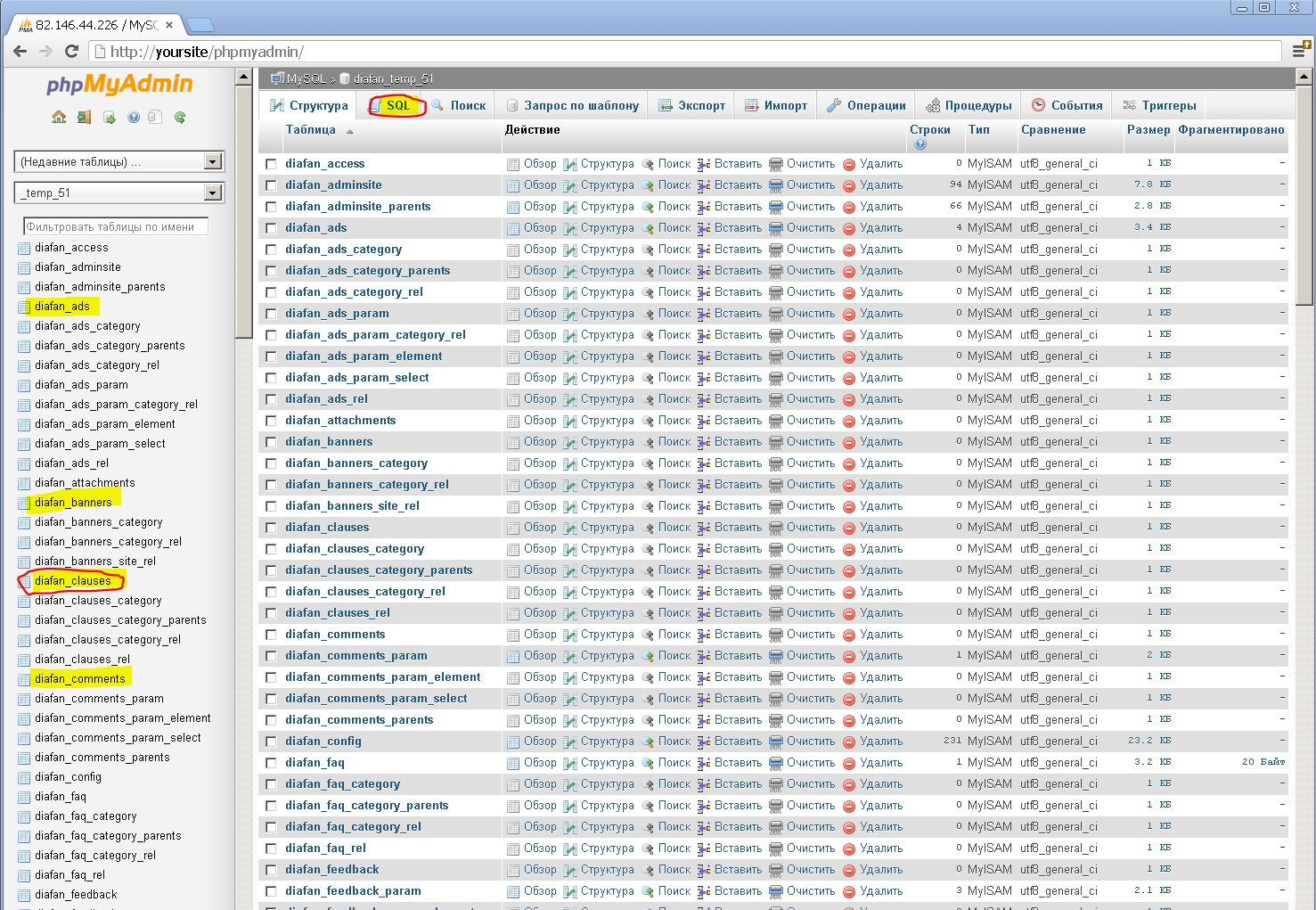The width and height of the screenshot is (1316, 910).
Task: Tick checkbox for diafan_ads table
Action: [271, 228]
